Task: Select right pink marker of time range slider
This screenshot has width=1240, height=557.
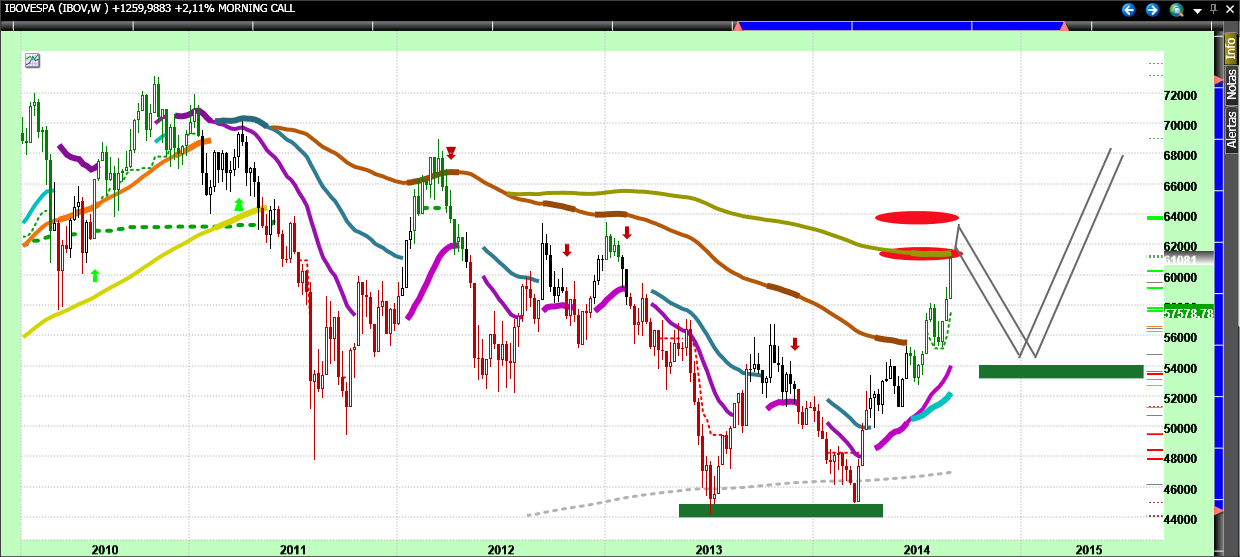Action: [x=1064, y=28]
